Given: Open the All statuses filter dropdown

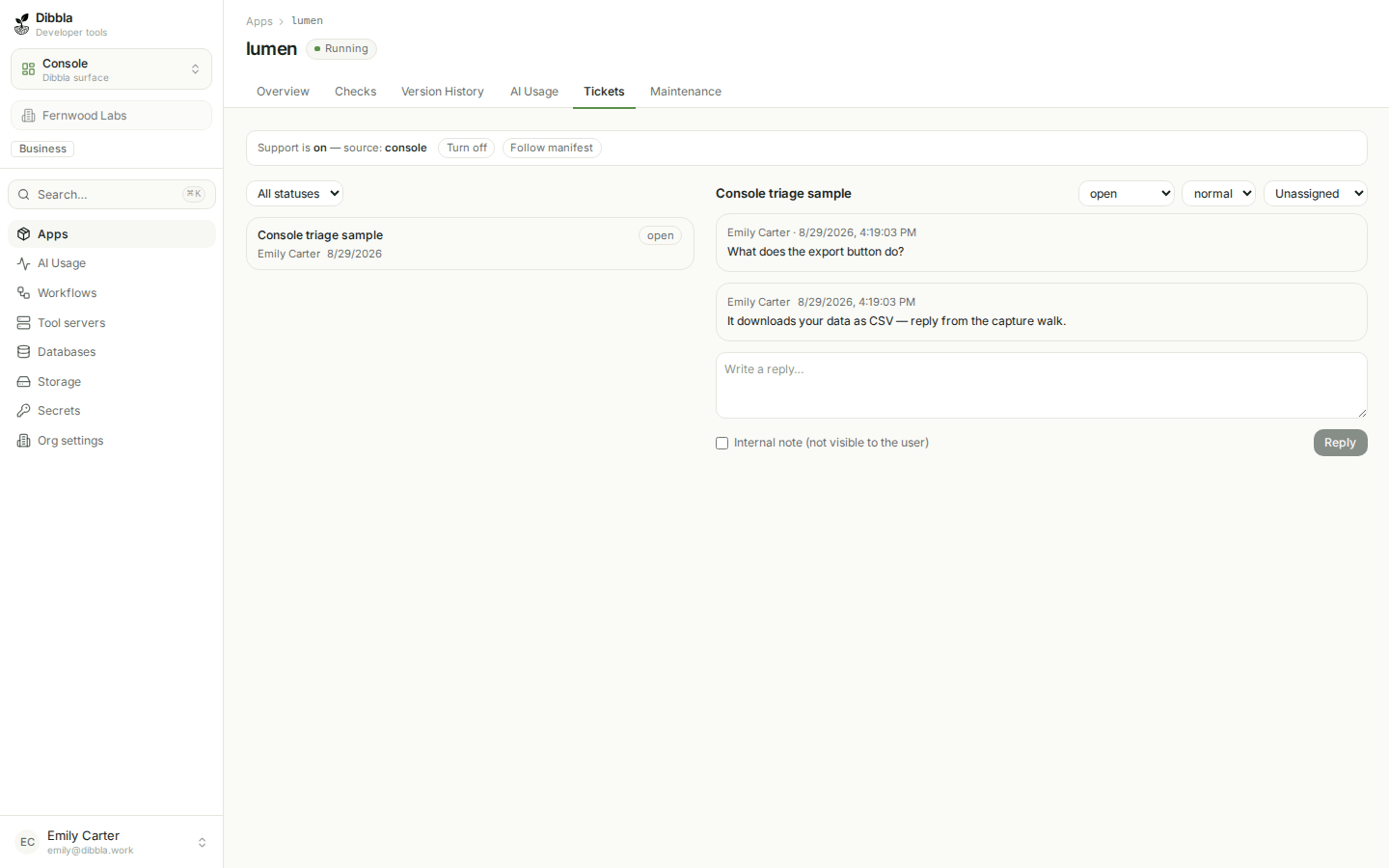Looking at the screenshot, I should [294, 194].
